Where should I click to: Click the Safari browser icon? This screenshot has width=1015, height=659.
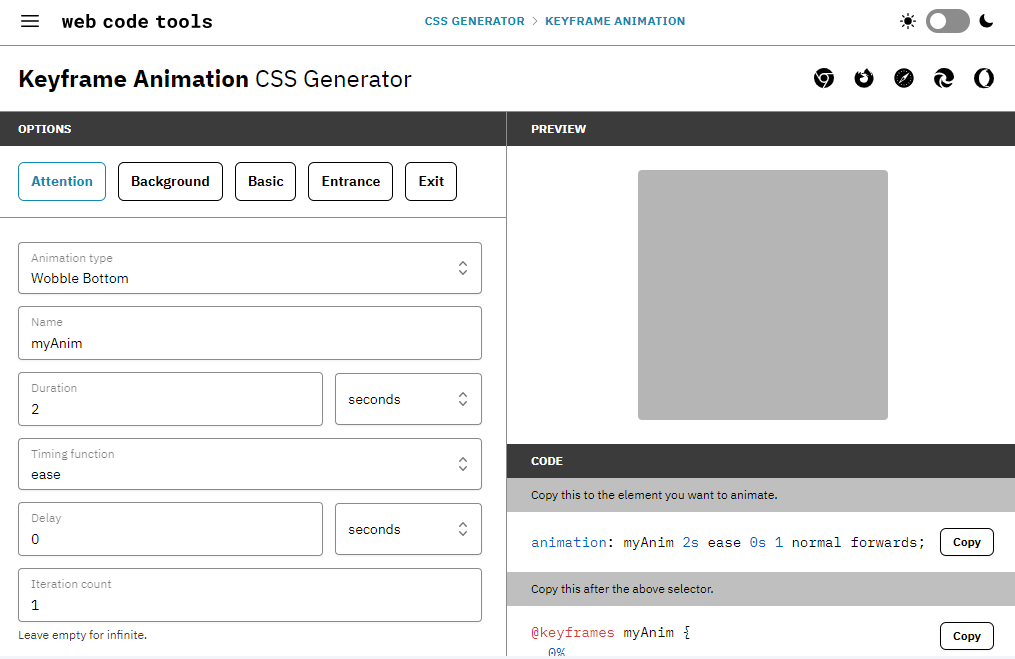click(x=904, y=79)
